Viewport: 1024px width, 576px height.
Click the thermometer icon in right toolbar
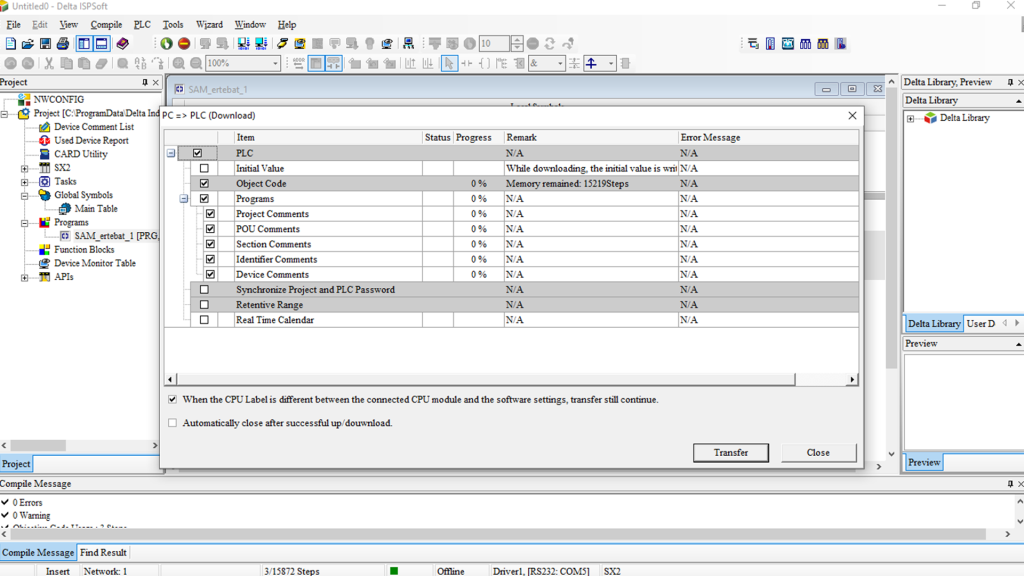tap(771, 44)
